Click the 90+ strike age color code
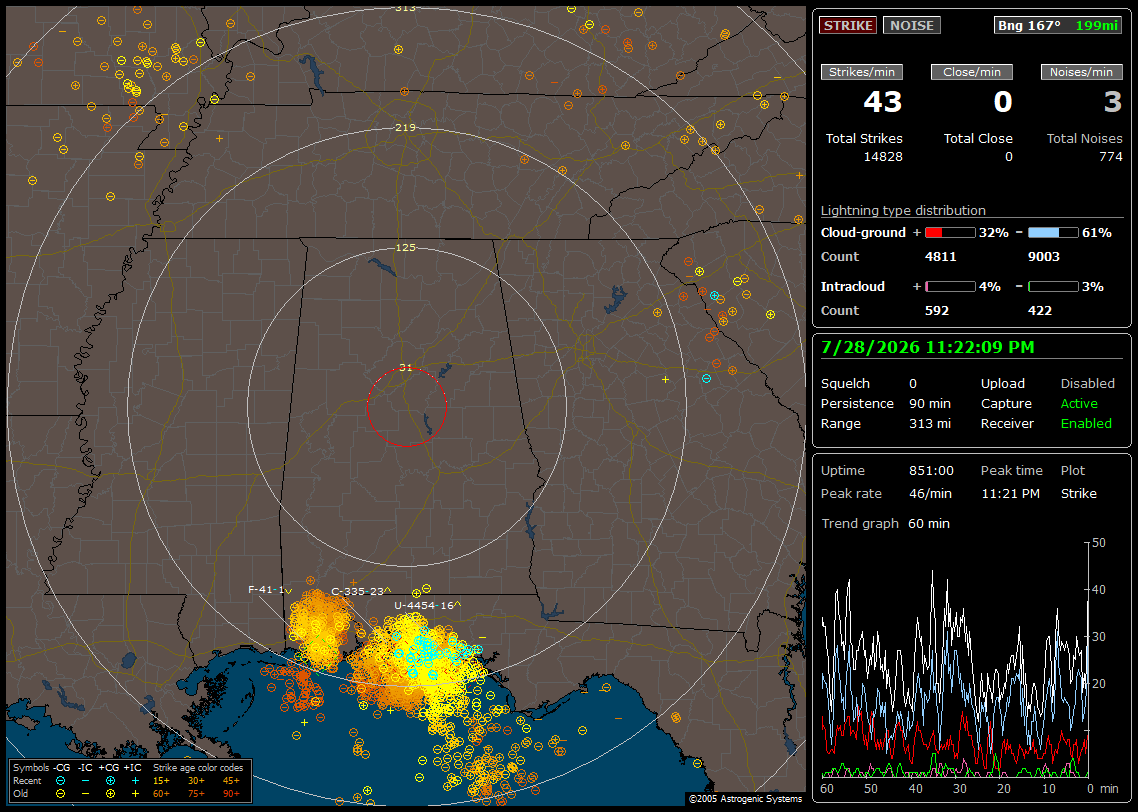Viewport: 1138px width, 812px height. (x=231, y=793)
